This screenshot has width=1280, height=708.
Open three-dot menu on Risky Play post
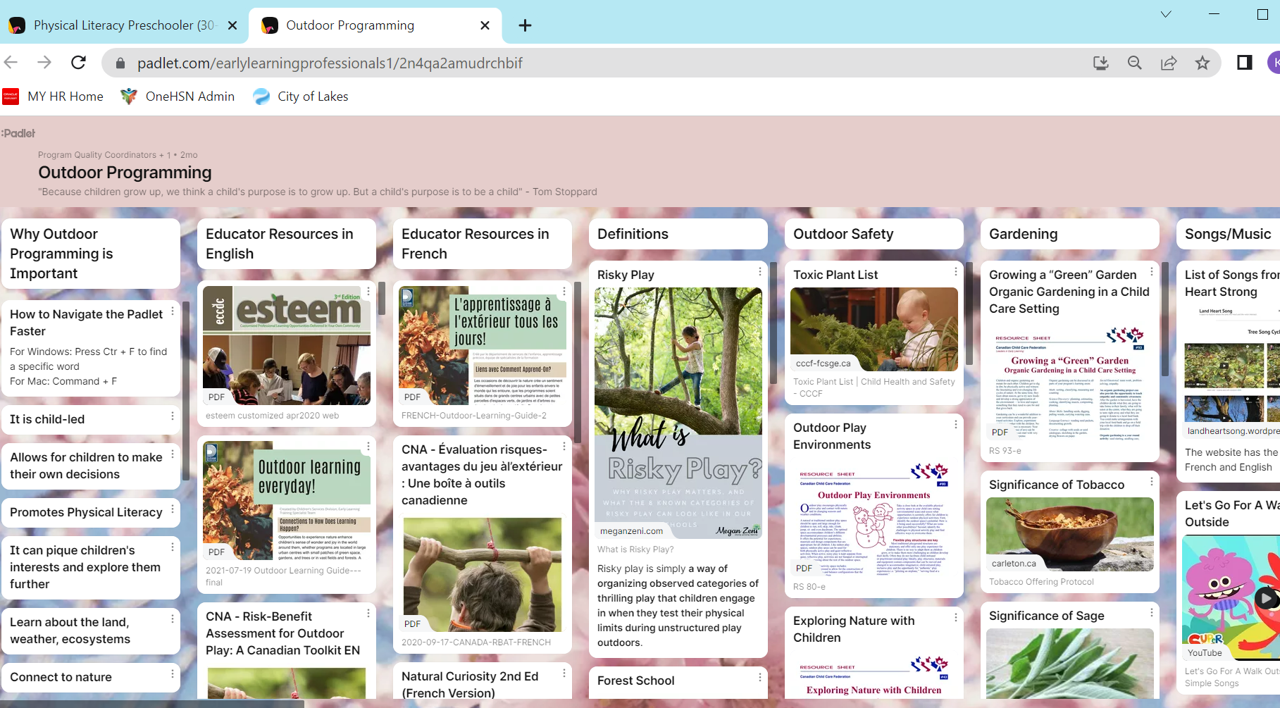(760, 272)
